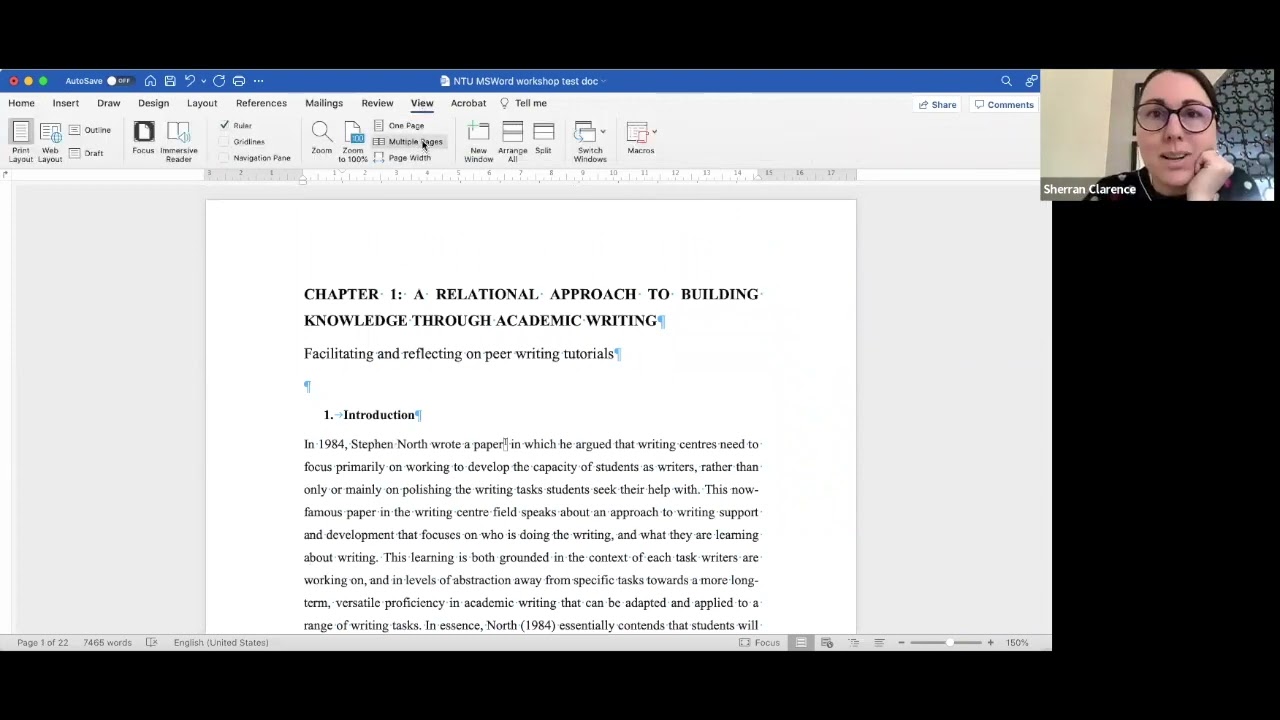The width and height of the screenshot is (1280, 720).
Task: Click the Introduction heading text
Action: click(379, 415)
